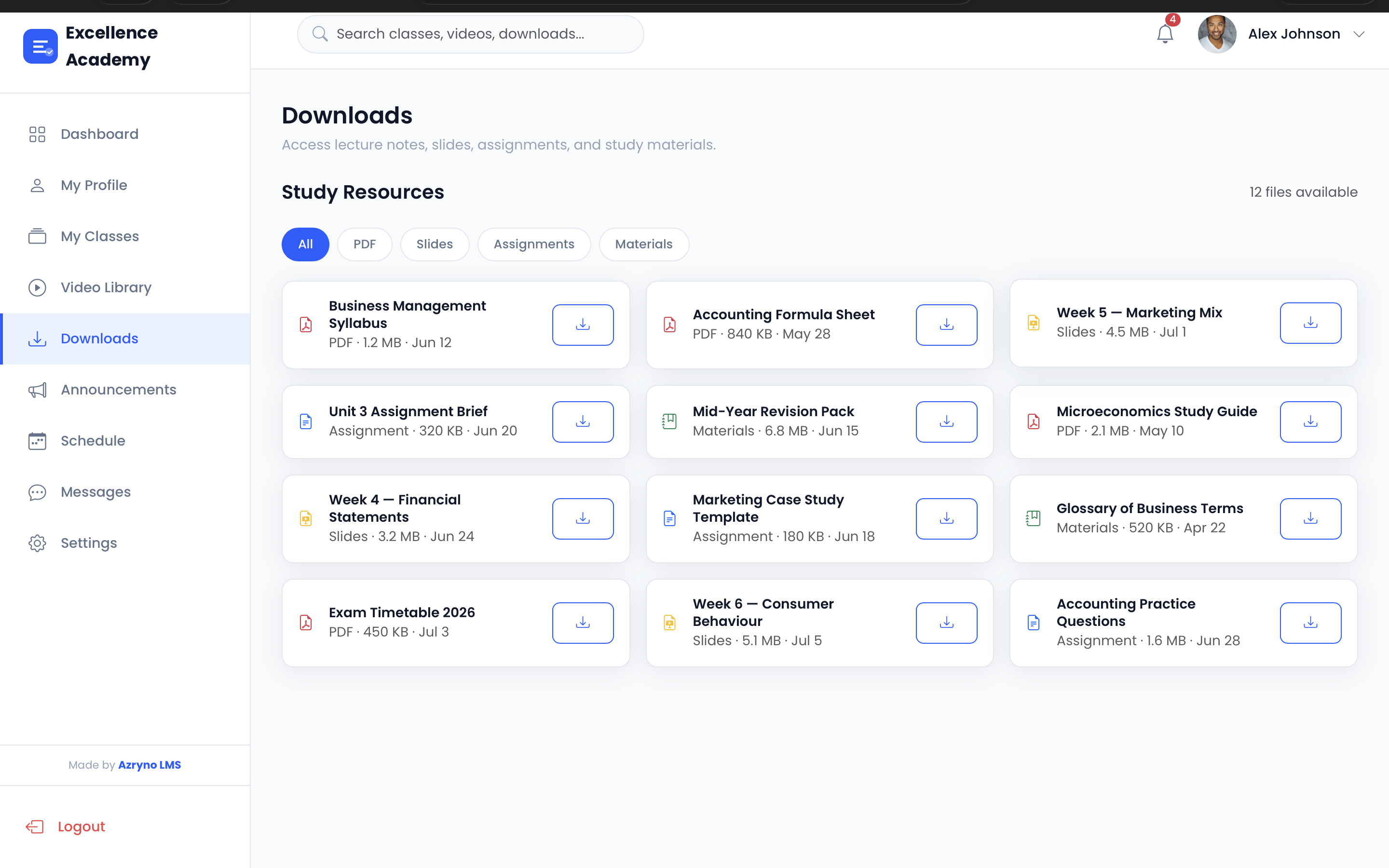Click document icon of Accounting Practice Questions

tap(1033, 622)
